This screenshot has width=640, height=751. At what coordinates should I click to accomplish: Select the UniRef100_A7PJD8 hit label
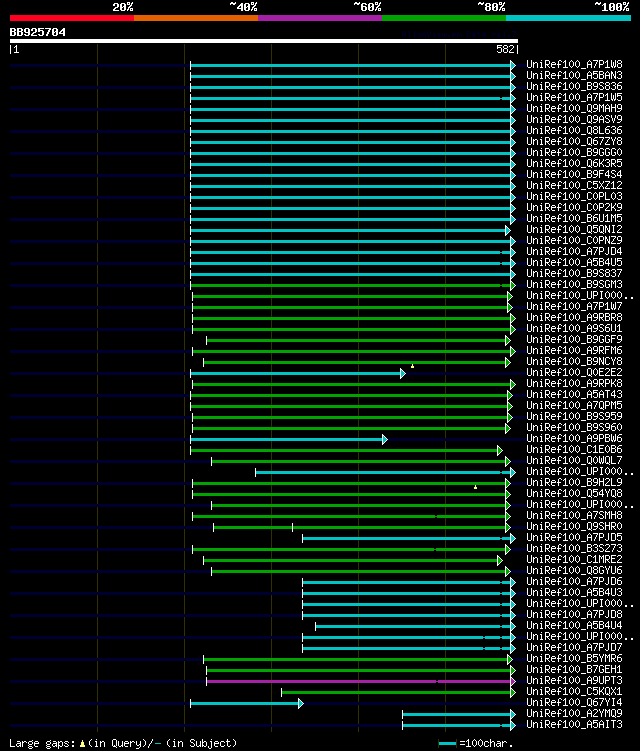(574, 614)
